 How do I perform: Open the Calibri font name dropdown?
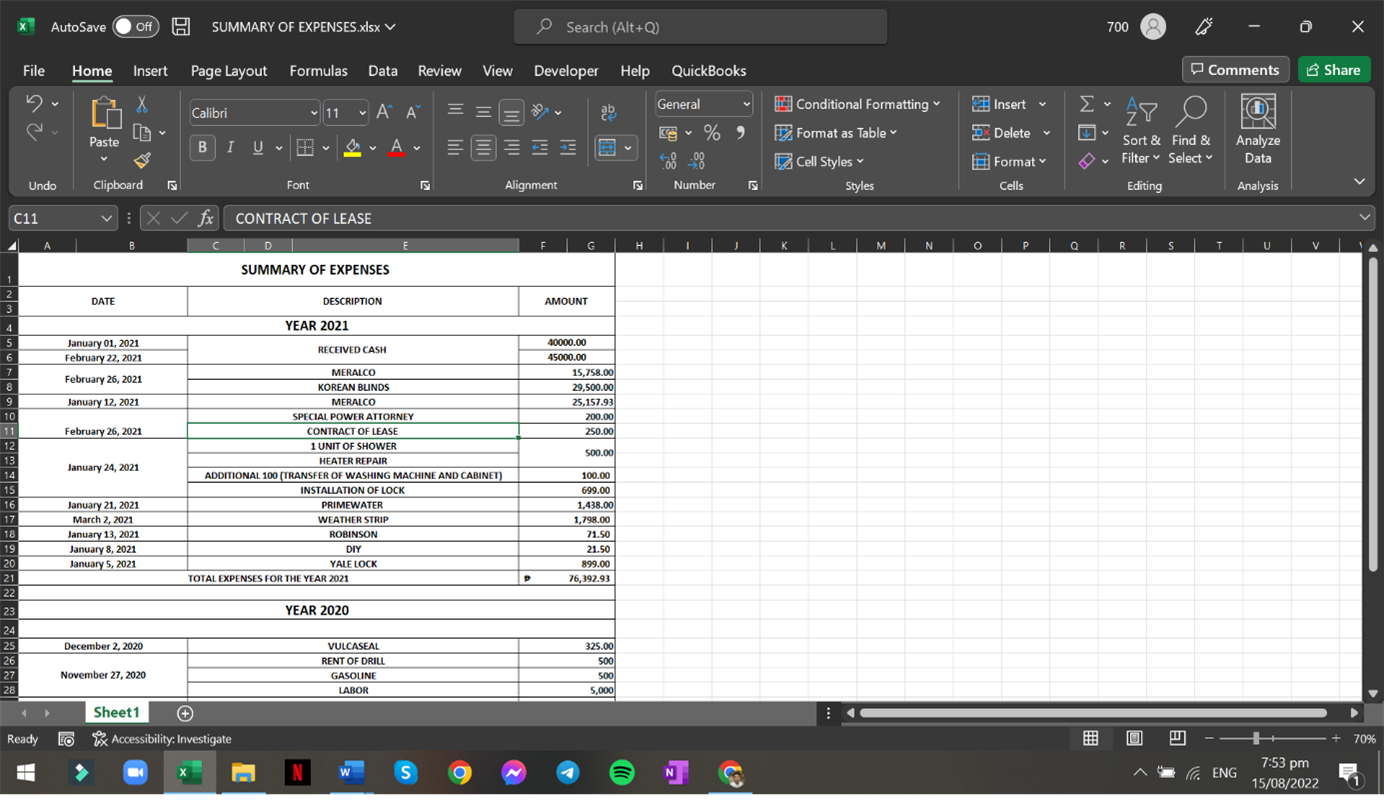(x=314, y=113)
